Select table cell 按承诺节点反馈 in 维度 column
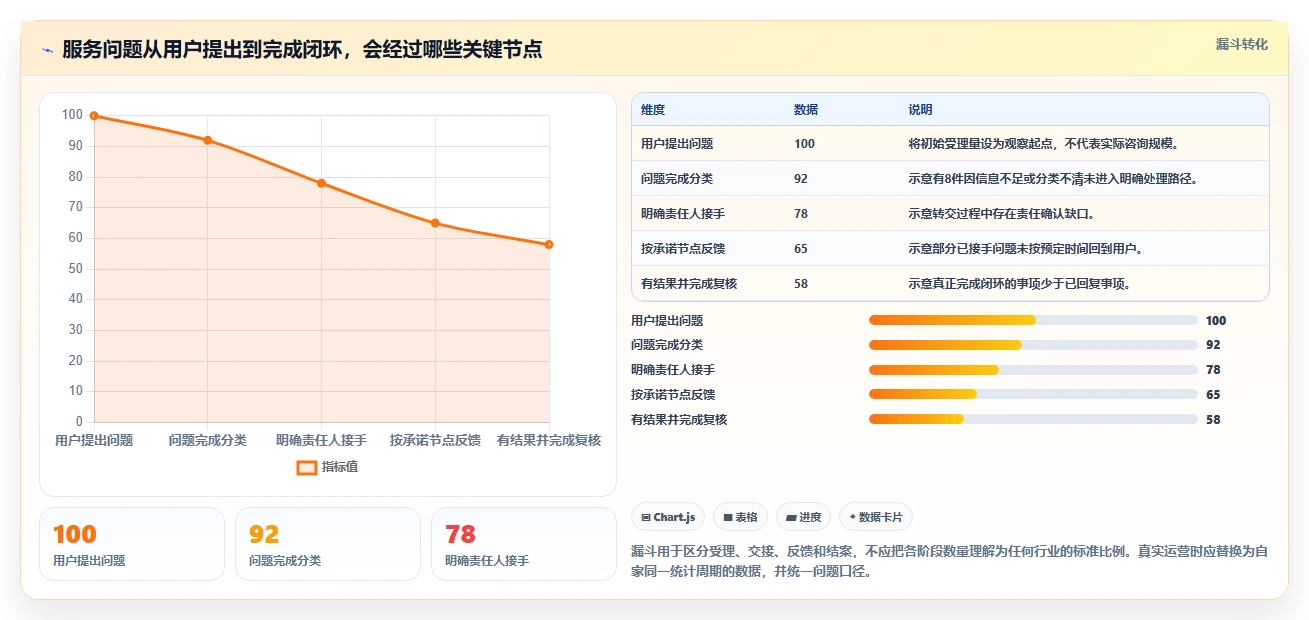 683,249
